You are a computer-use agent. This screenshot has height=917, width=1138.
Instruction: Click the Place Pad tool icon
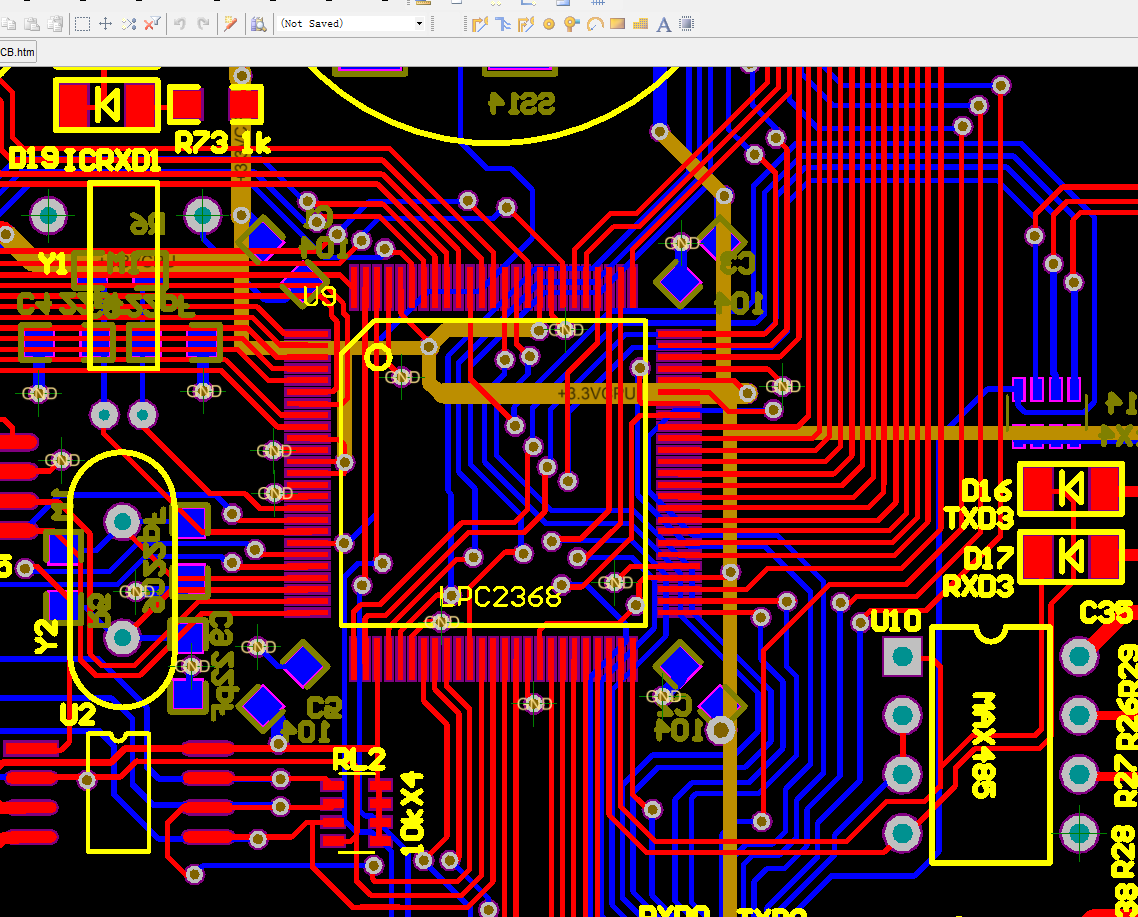tap(549, 24)
